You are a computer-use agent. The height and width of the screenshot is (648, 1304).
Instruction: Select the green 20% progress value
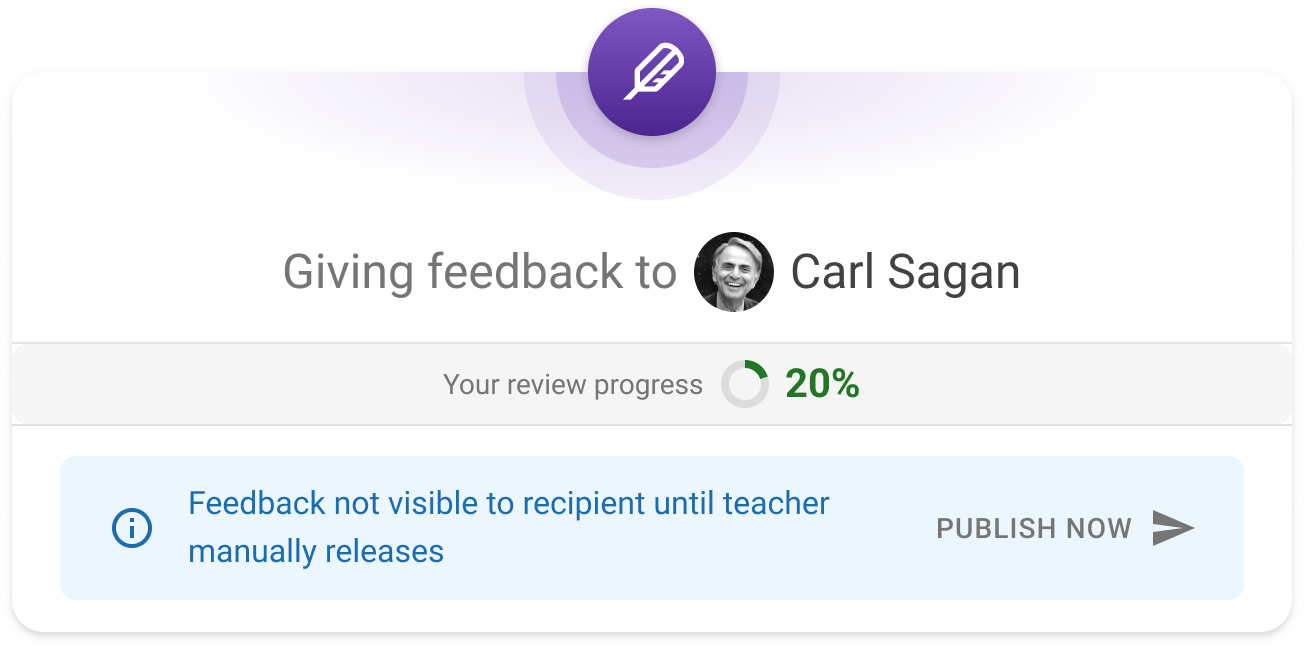click(822, 384)
